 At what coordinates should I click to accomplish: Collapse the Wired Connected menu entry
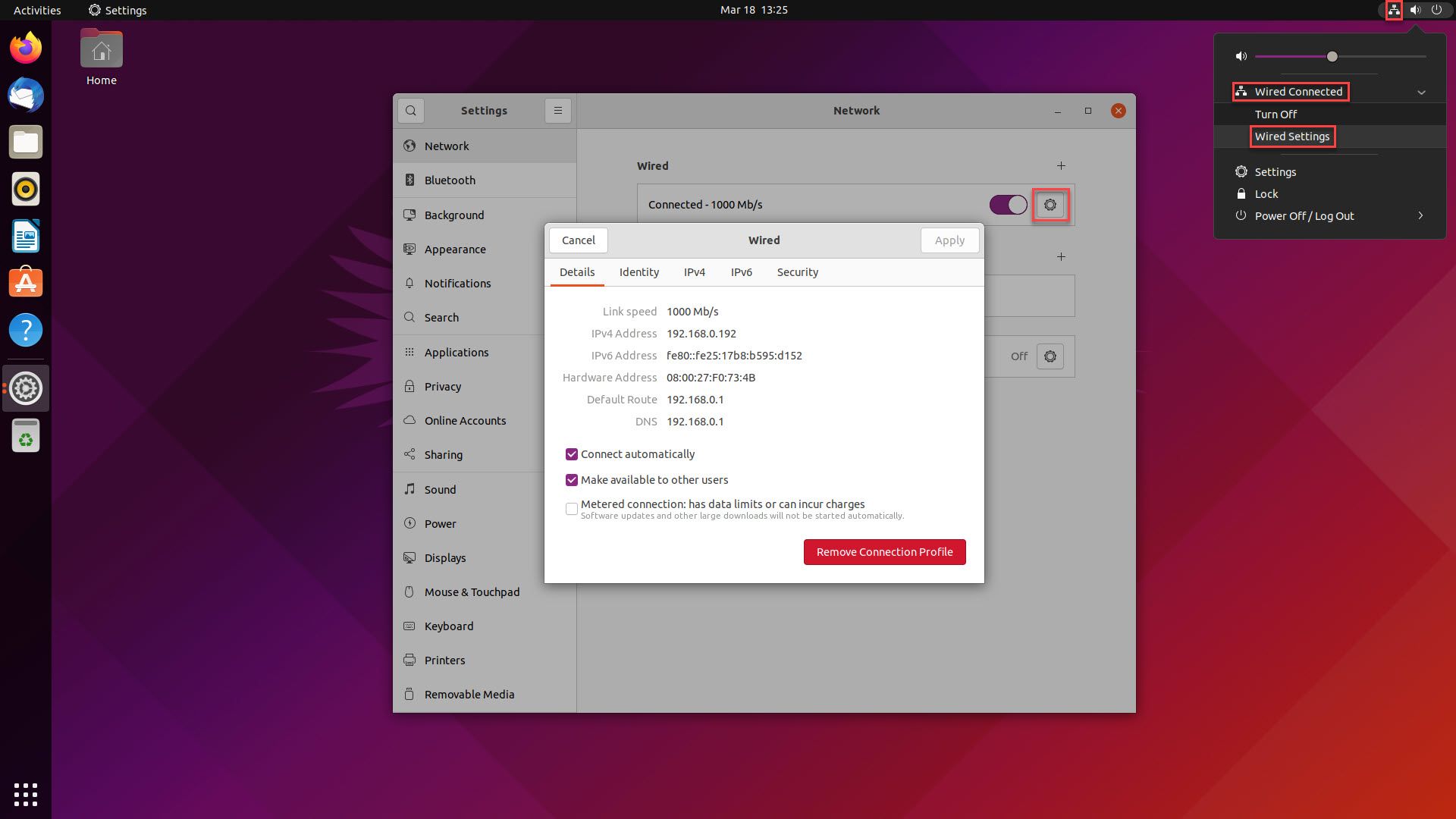(x=1423, y=92)
